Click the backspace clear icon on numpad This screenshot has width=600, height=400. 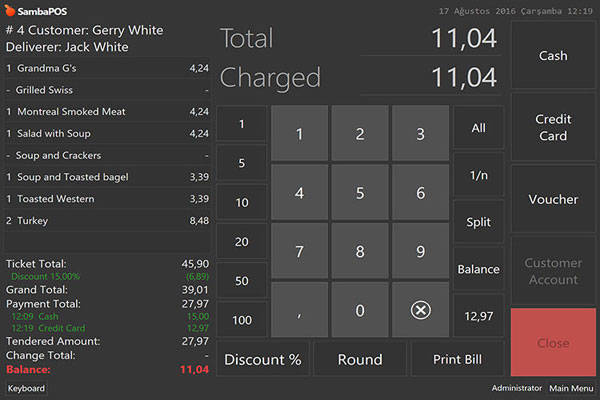(420, 310)
